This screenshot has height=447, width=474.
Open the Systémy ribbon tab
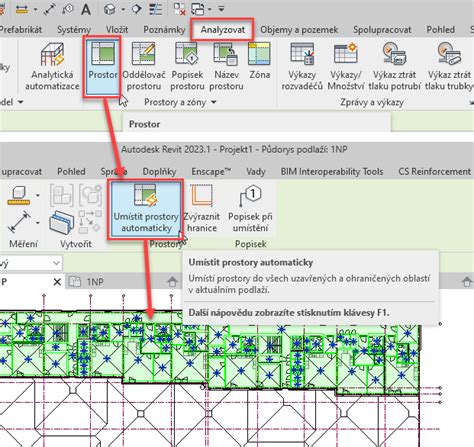click(x=74, y=30)
